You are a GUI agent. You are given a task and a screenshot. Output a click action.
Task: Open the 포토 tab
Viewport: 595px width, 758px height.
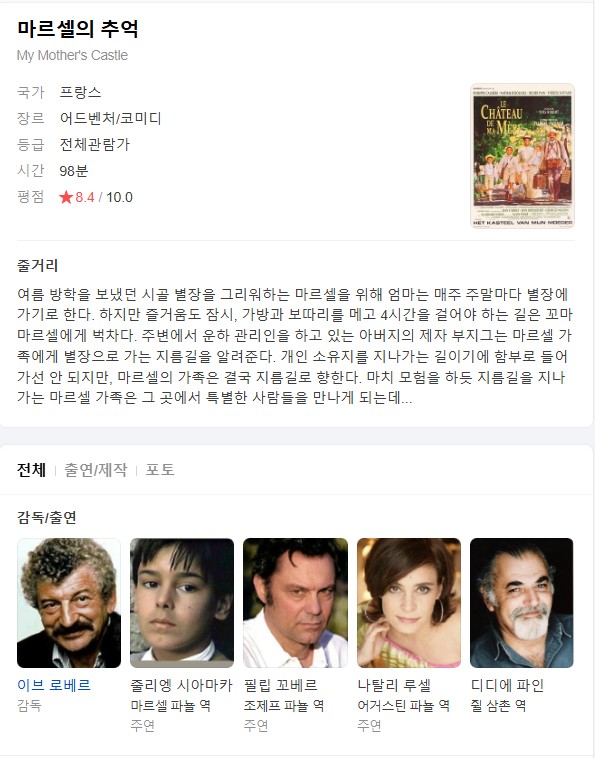[160, 470]
